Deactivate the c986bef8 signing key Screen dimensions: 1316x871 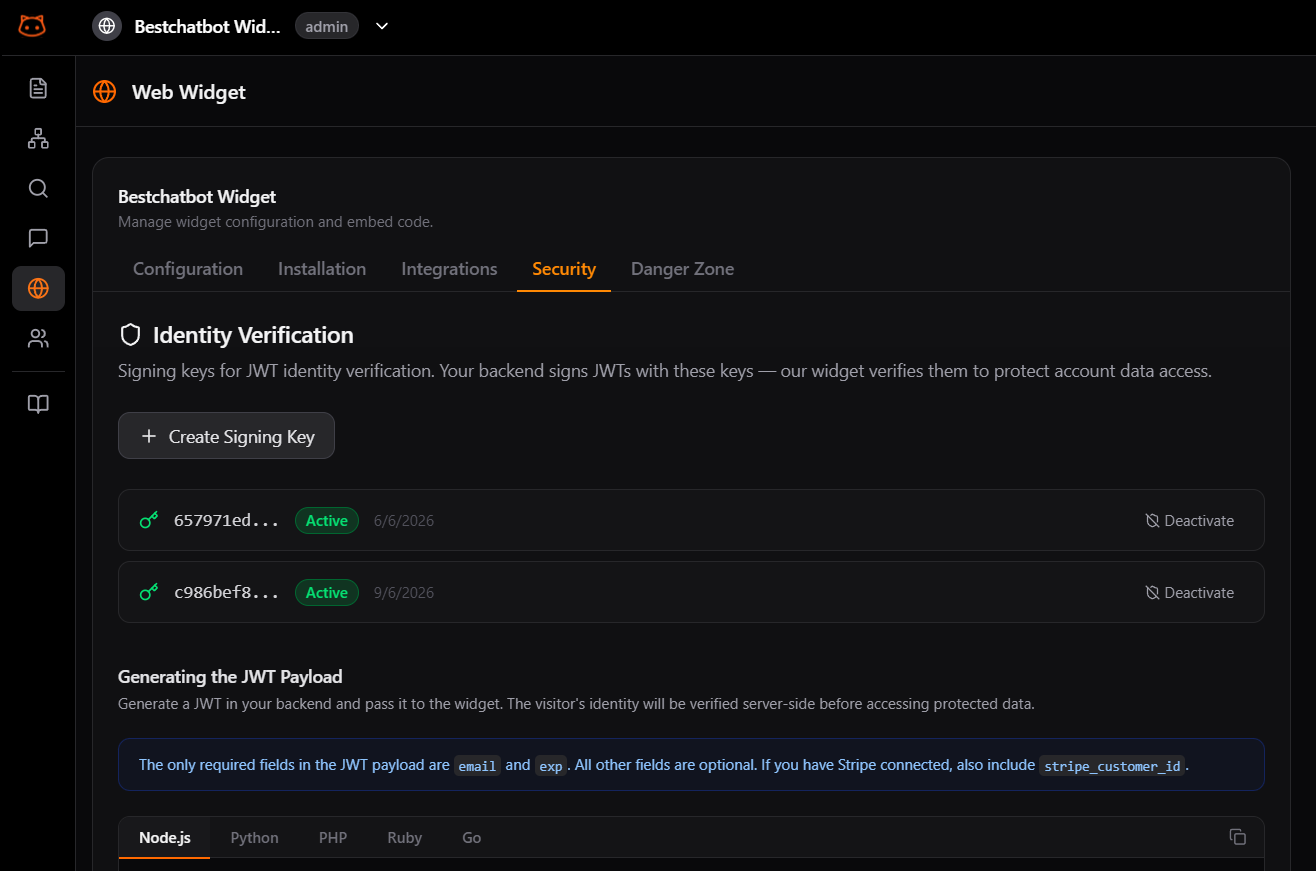tap(1189, 592)
